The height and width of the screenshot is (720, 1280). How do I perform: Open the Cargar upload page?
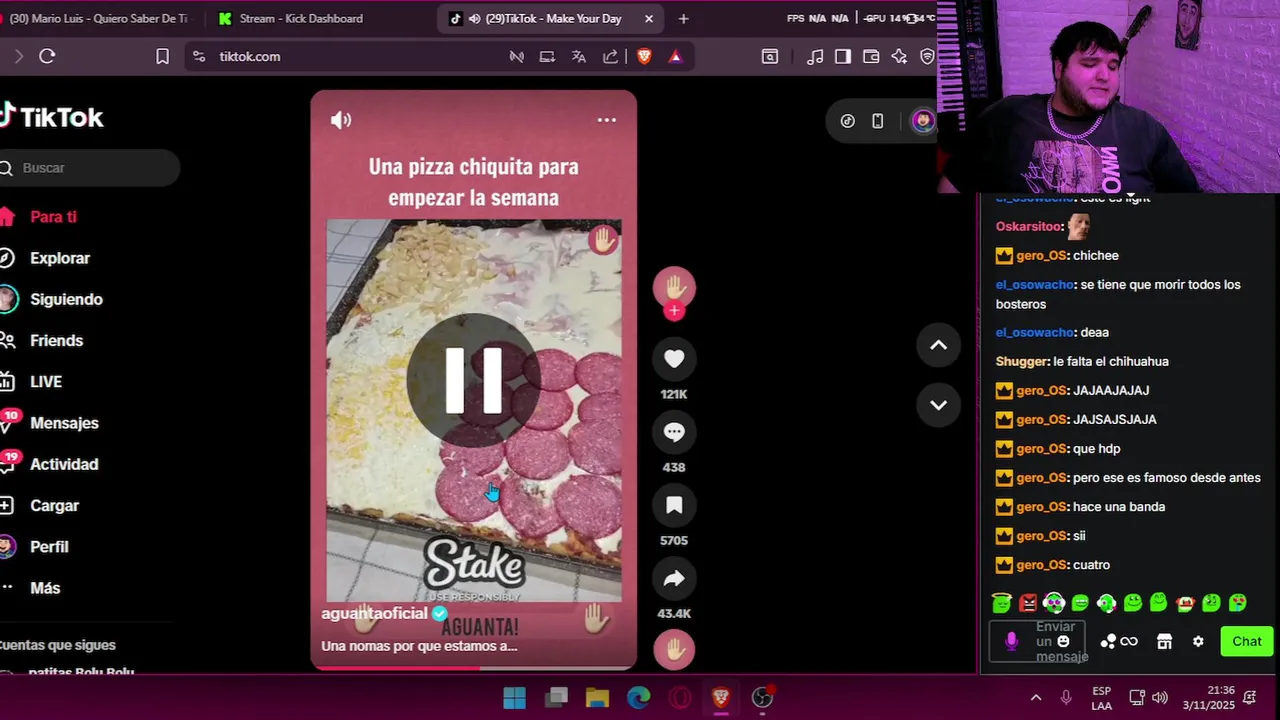point(54,506)
